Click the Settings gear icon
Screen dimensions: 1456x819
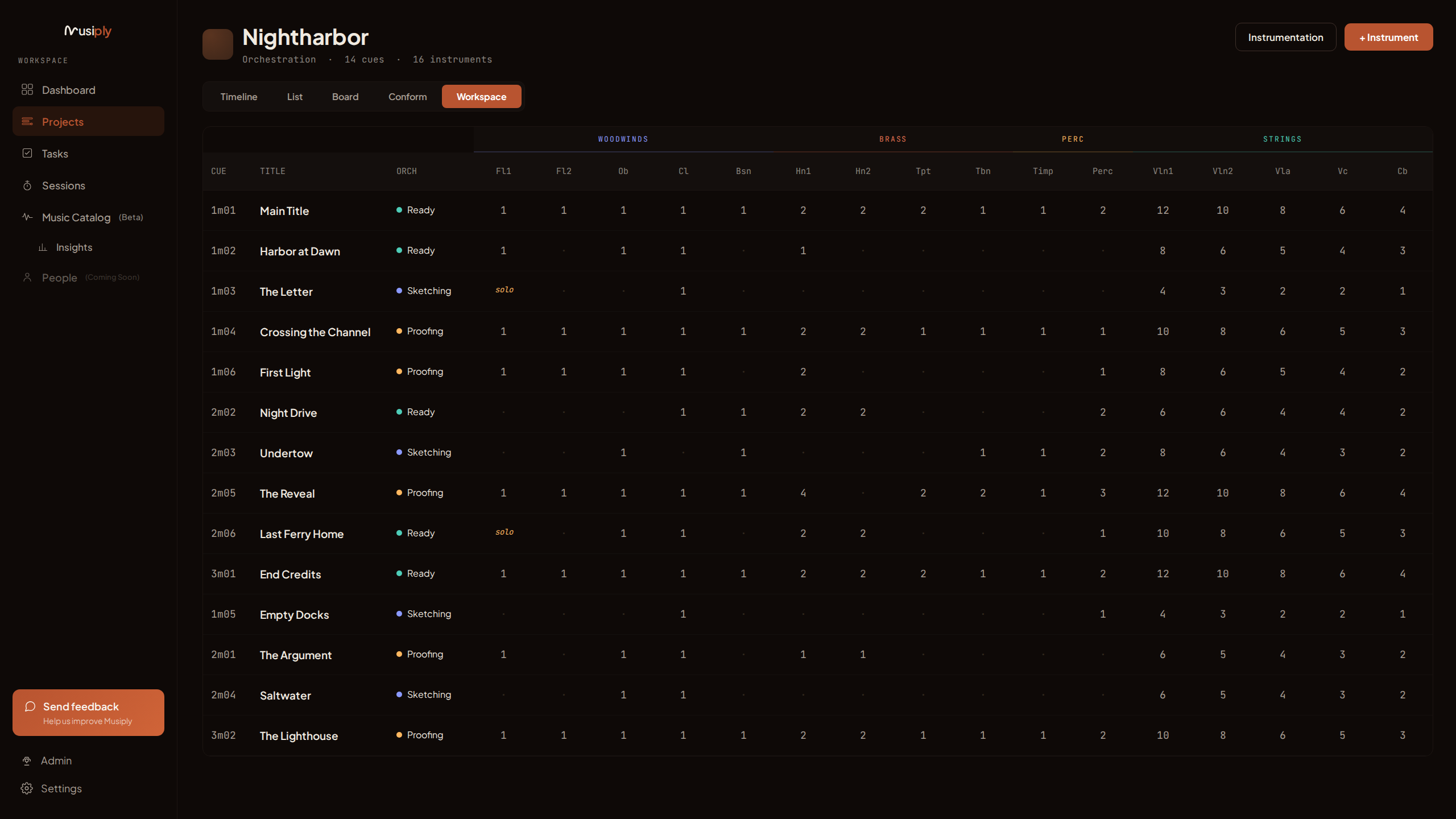pos(27,788)
